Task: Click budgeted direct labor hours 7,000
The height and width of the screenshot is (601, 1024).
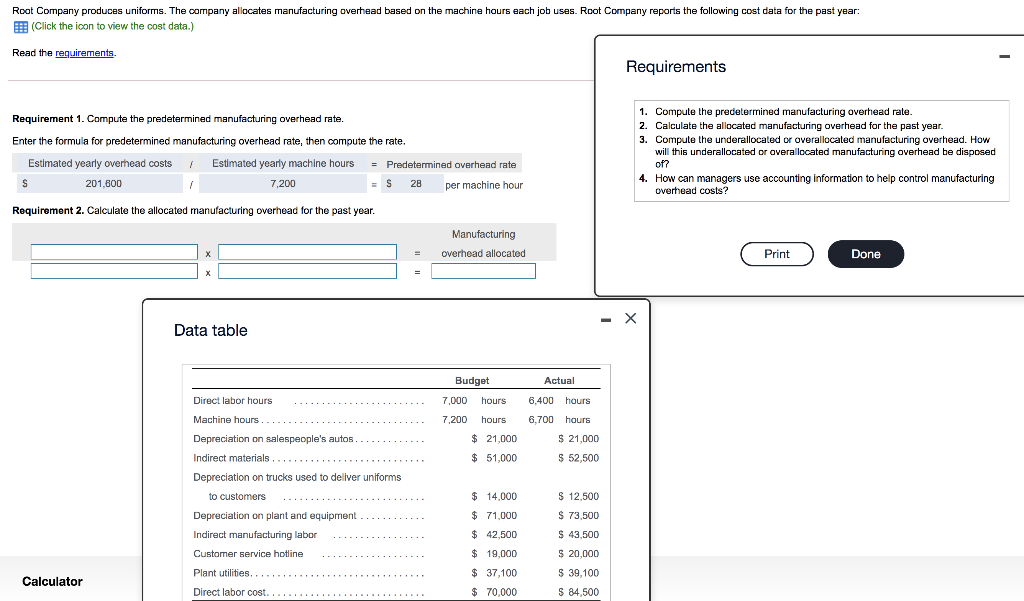Action: [x=455, y=400]
